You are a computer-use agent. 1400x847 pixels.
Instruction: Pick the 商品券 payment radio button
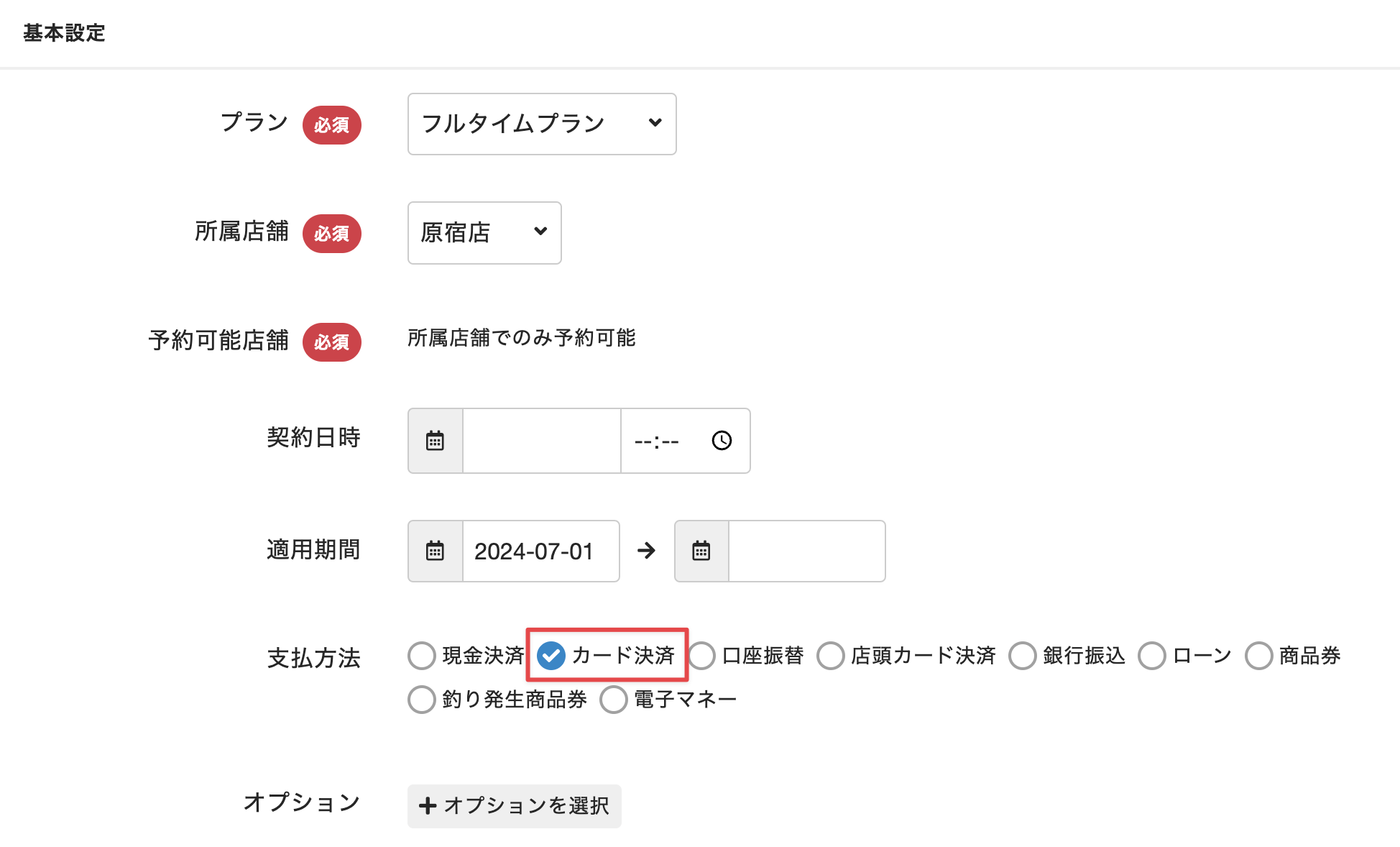click(1259, 656)
